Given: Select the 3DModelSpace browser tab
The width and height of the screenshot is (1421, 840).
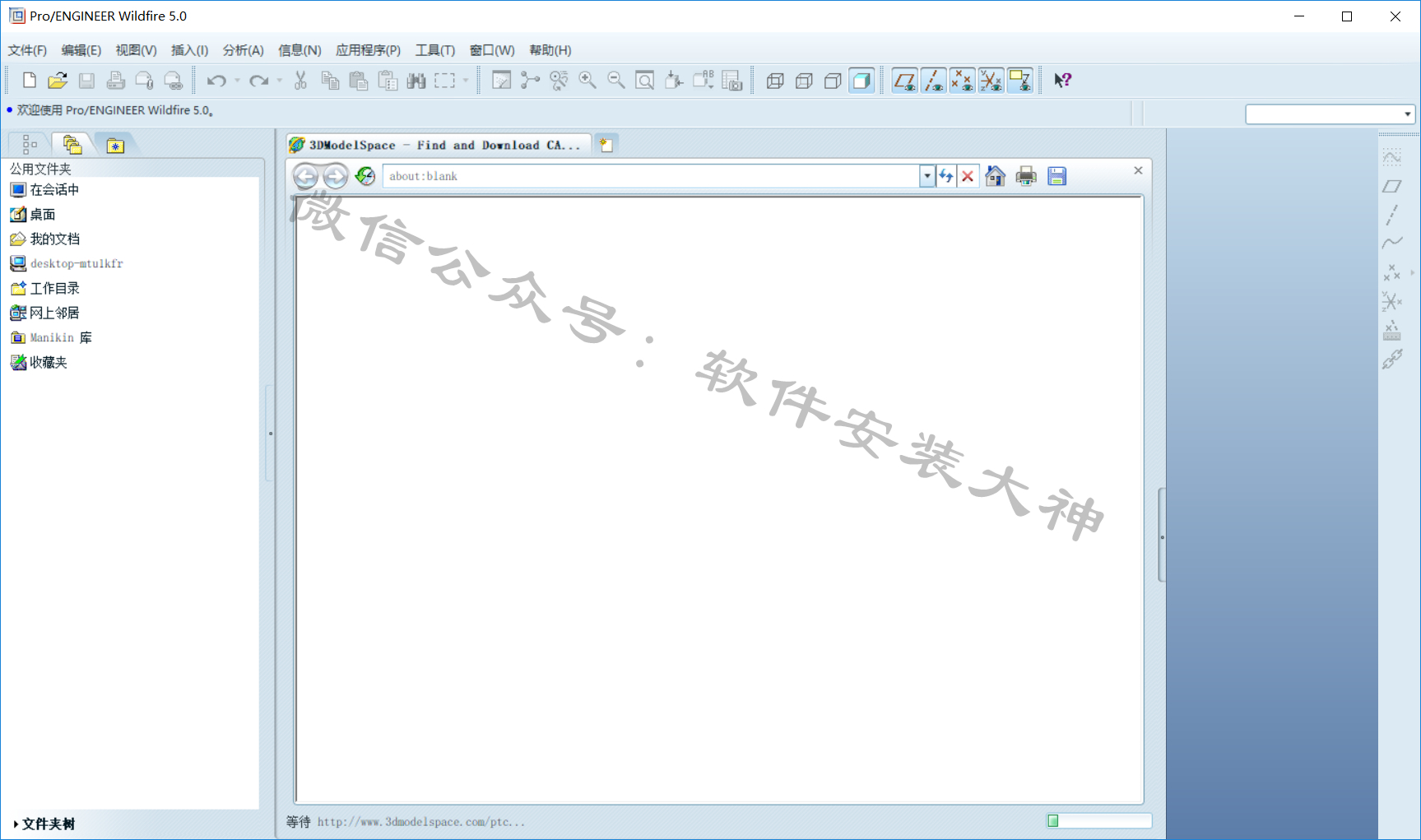Looking at the screenshot, I should 438,145.
